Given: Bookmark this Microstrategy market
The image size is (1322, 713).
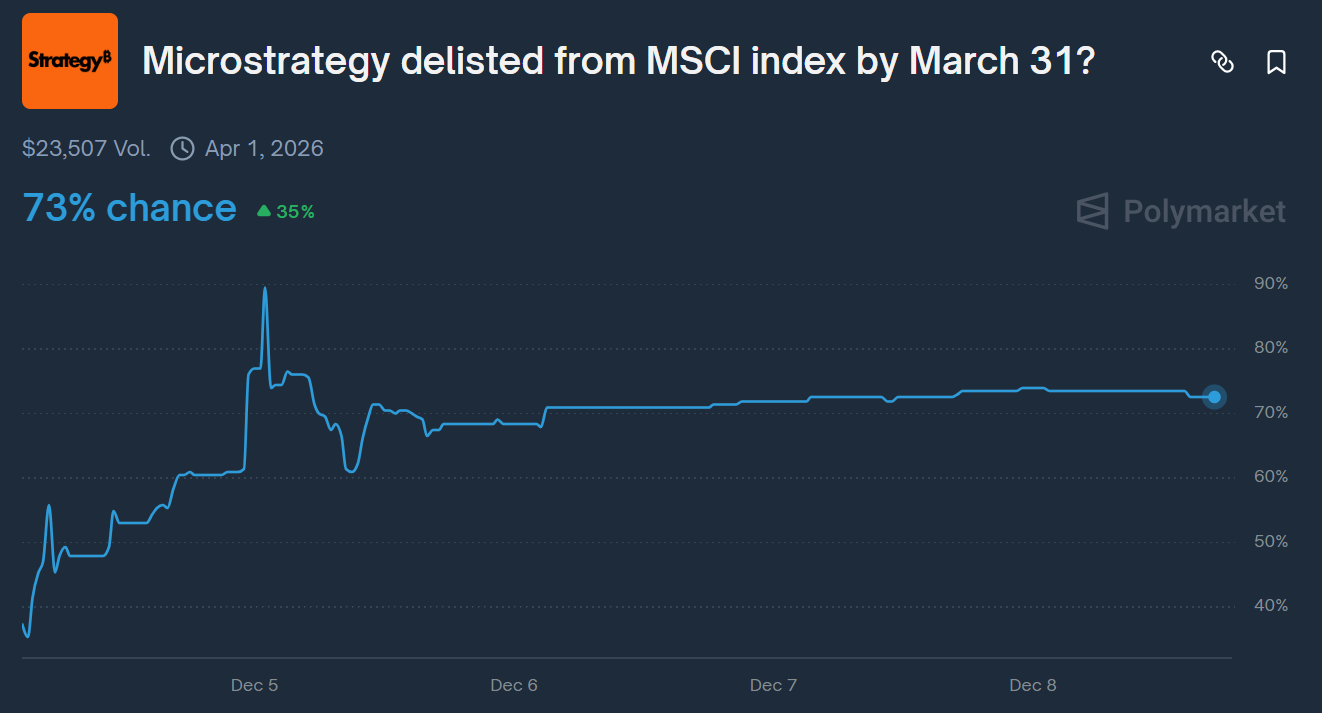Looking at the screenshot, I should pos(1276,62).
